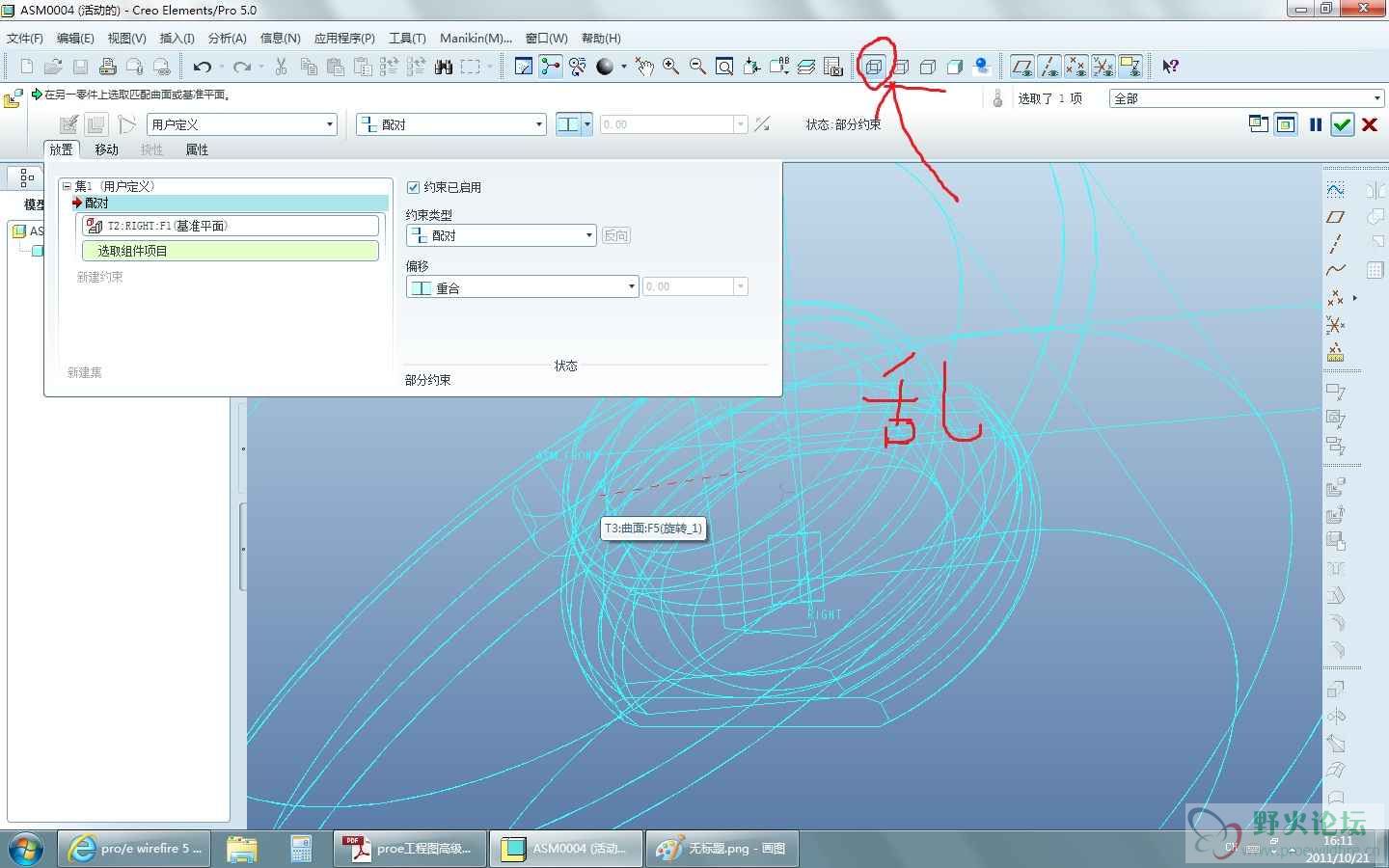Cancel component placement with red X
Image resolution: width=1389 pixels, height=868 pixels.
1369,124
